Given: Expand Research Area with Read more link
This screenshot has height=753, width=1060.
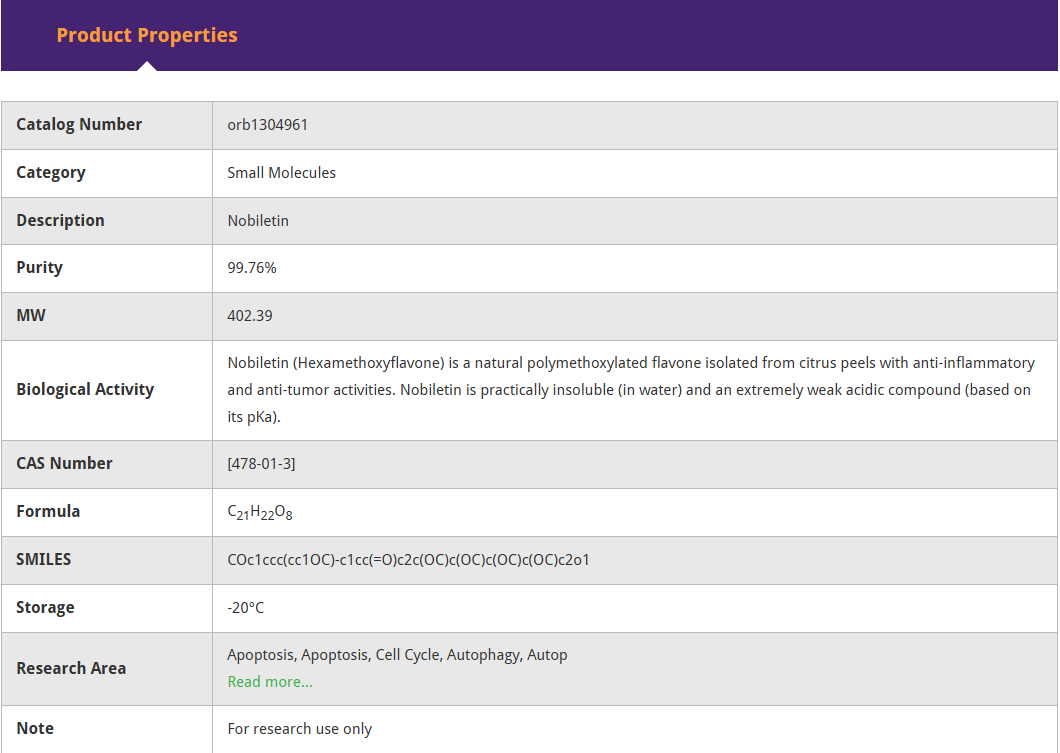Looking at the screenshot, I should 270,681.
